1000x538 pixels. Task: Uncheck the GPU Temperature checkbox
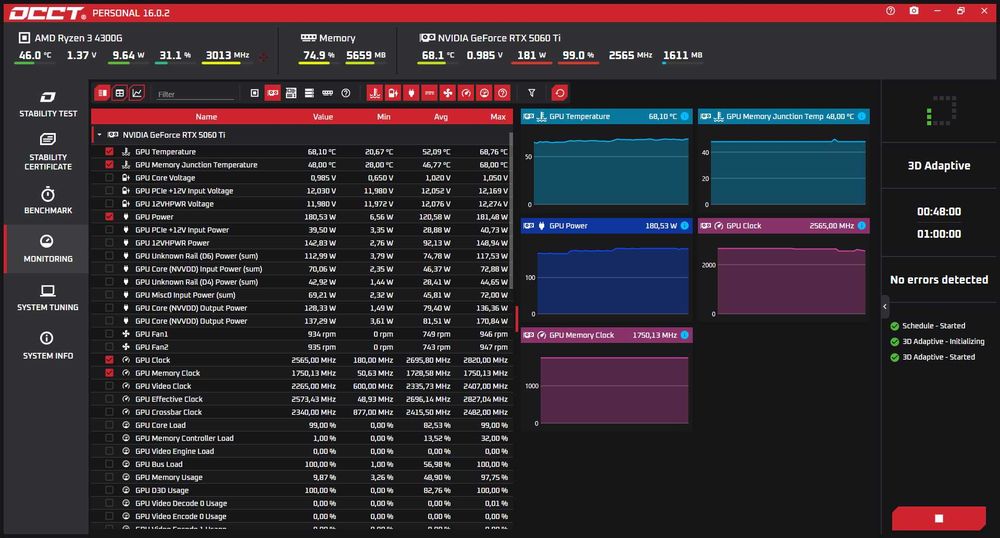tap(109, 152)
